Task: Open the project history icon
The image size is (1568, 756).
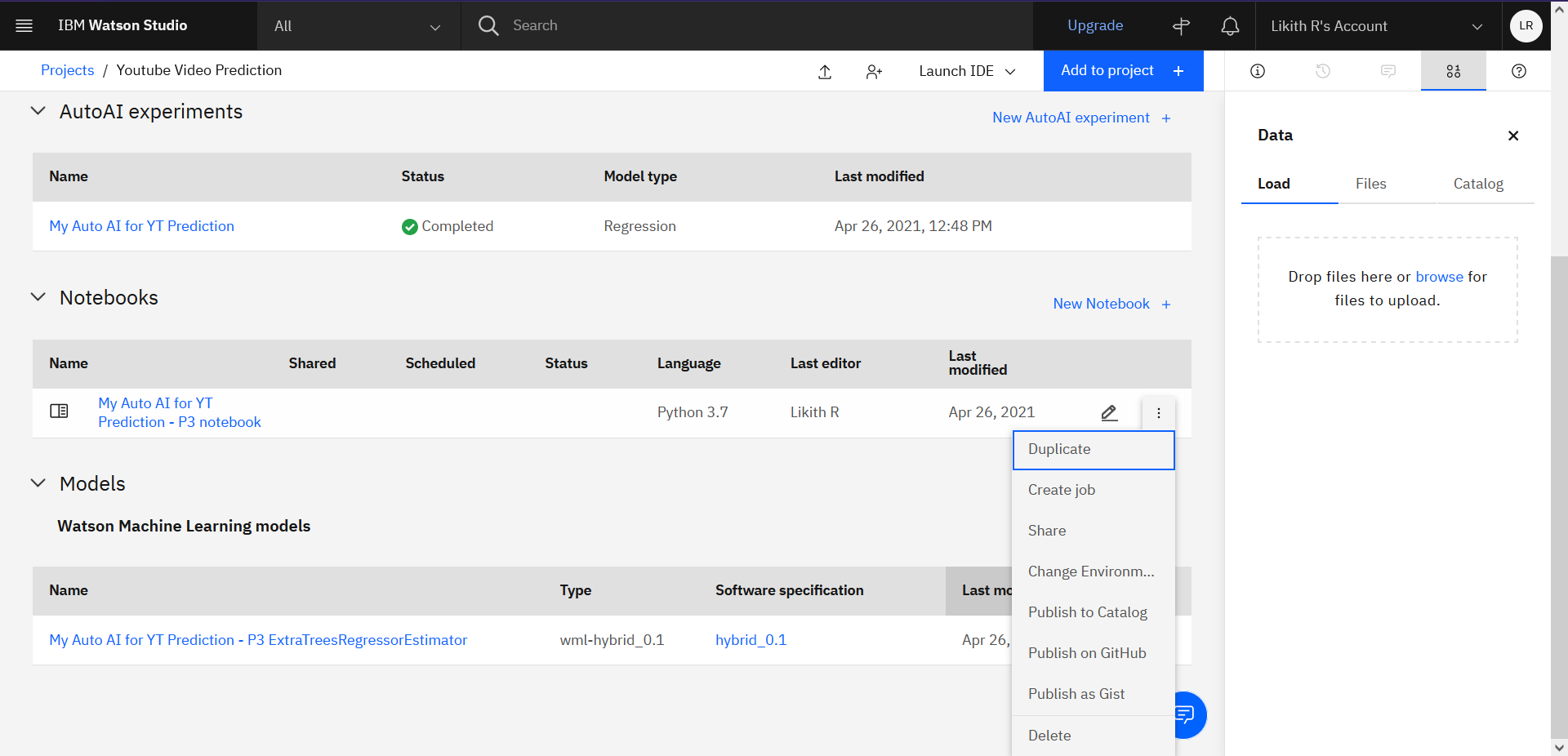Action: [1323, 71]
